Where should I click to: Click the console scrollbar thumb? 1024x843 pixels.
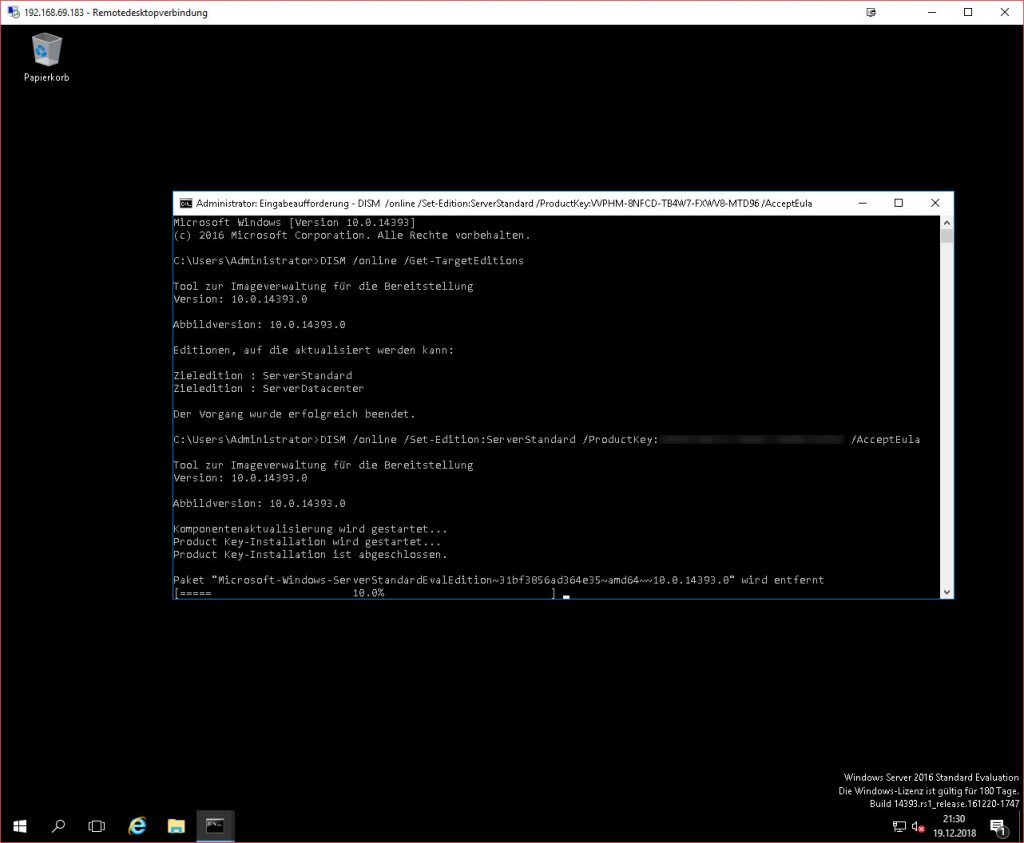pos(946,236)
